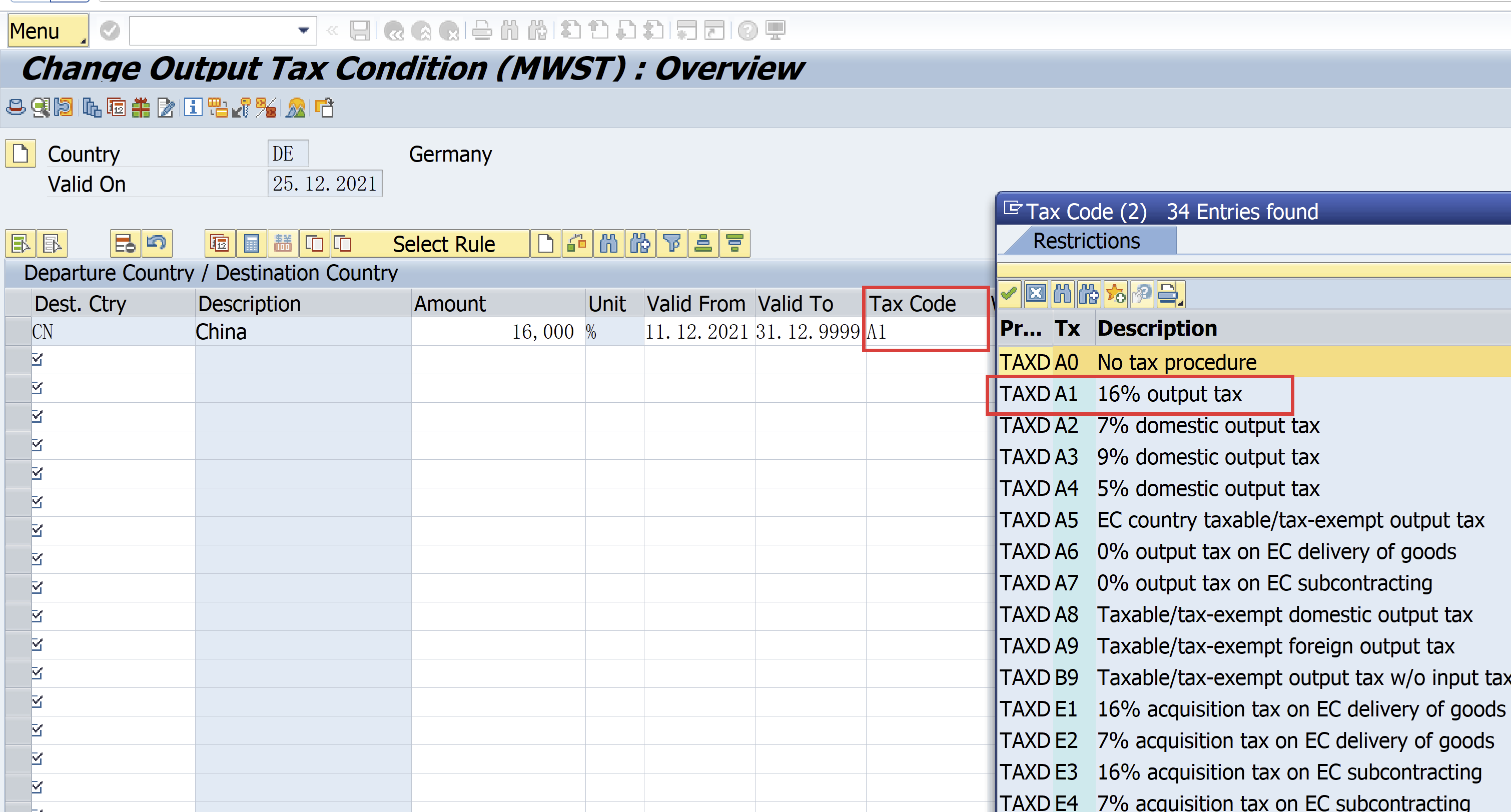Click the Help question mark icon
This screenshot has width=1511, height=812.
747,31
